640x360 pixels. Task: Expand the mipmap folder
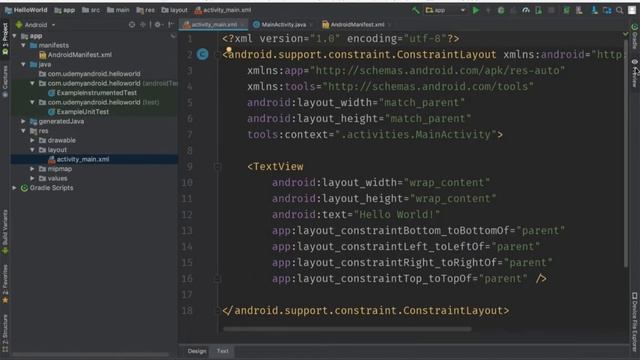[33, 169]
